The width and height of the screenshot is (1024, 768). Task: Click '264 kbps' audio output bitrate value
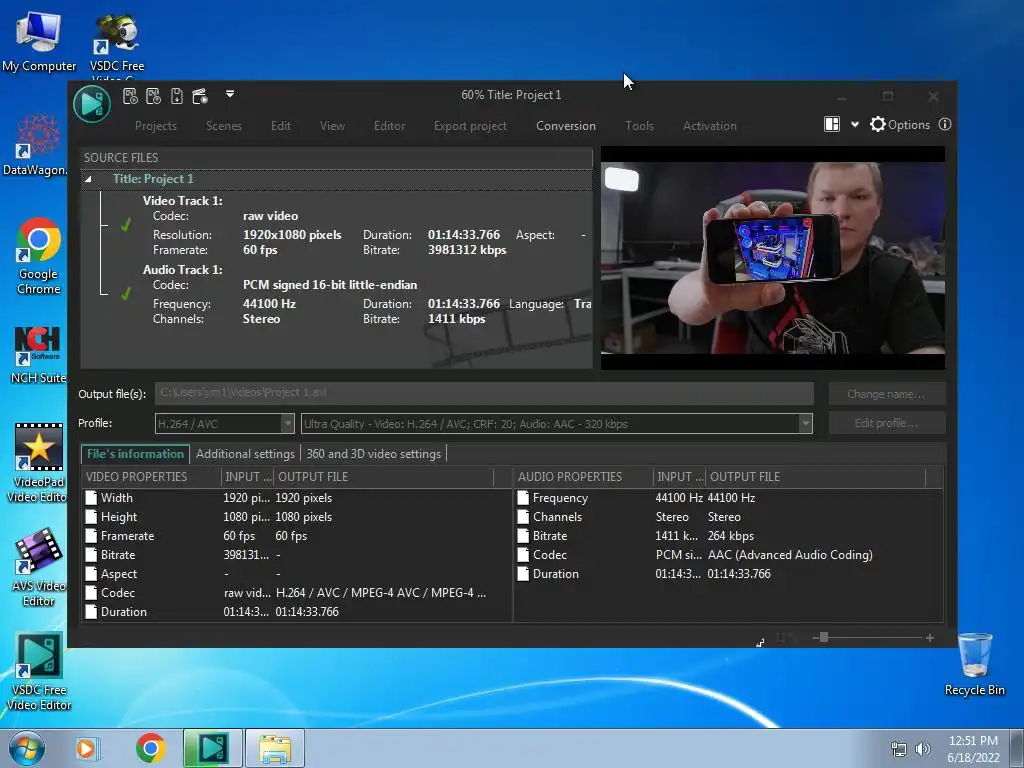[731, 536]
